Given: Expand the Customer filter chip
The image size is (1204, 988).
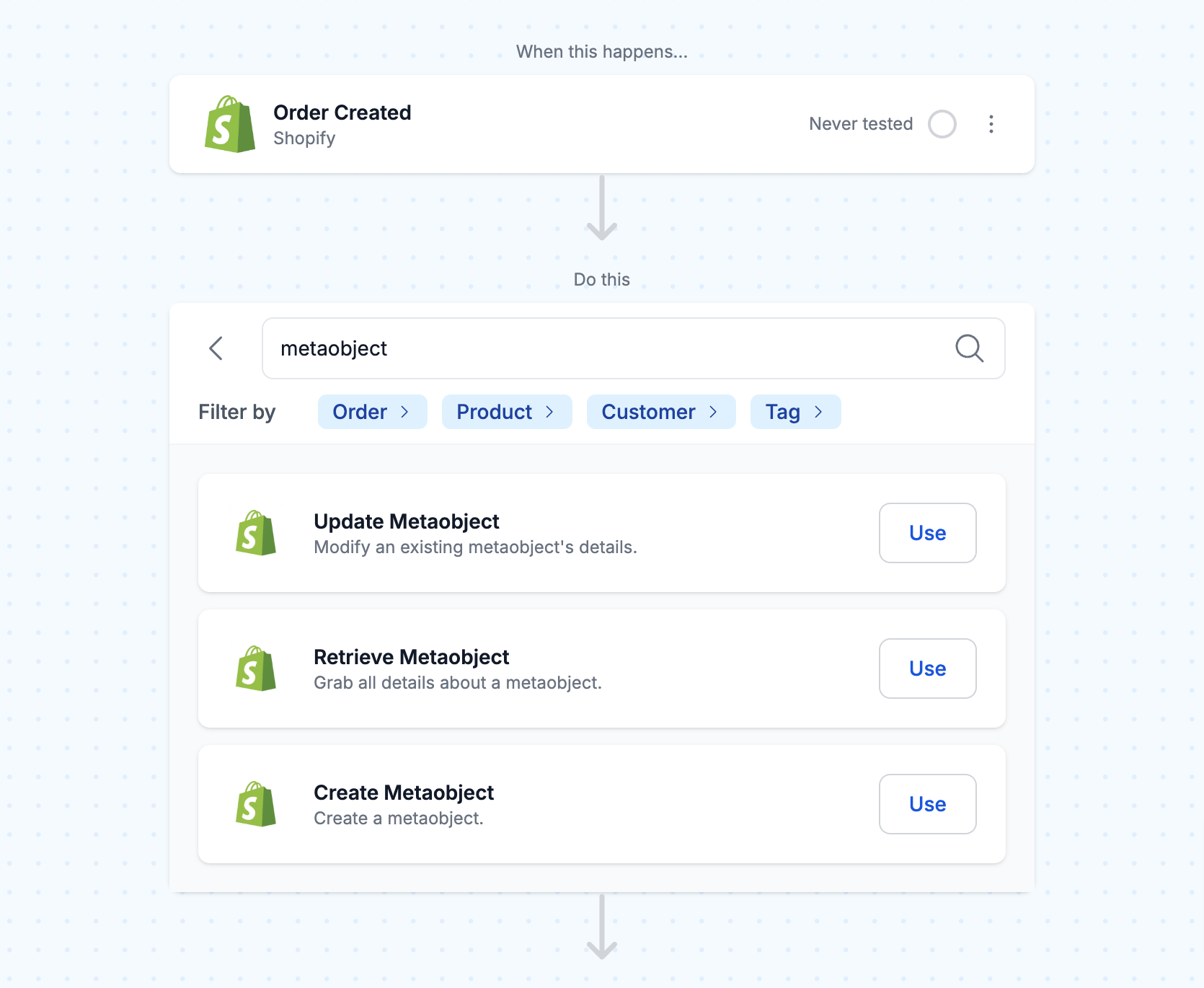Looking at the screenshot, I should (661, 412).
